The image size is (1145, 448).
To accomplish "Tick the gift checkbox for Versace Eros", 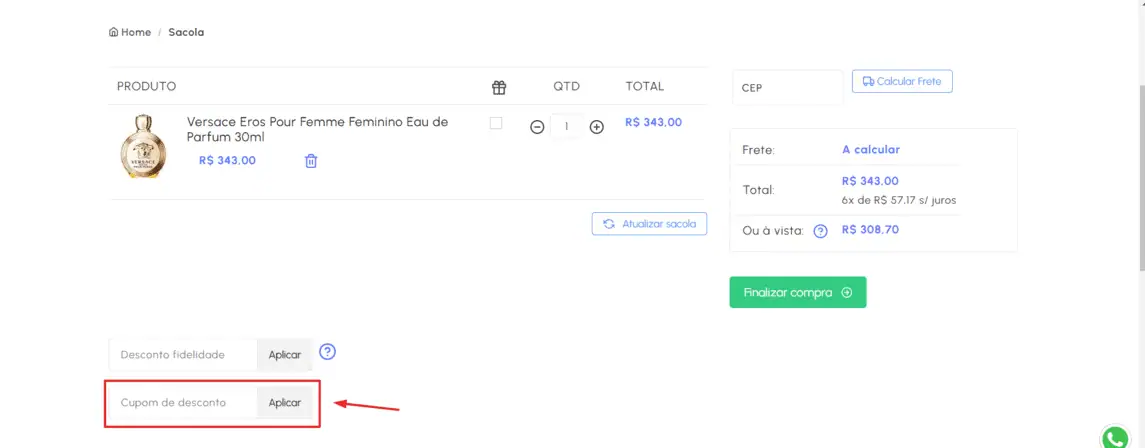I will pos(496,123).
